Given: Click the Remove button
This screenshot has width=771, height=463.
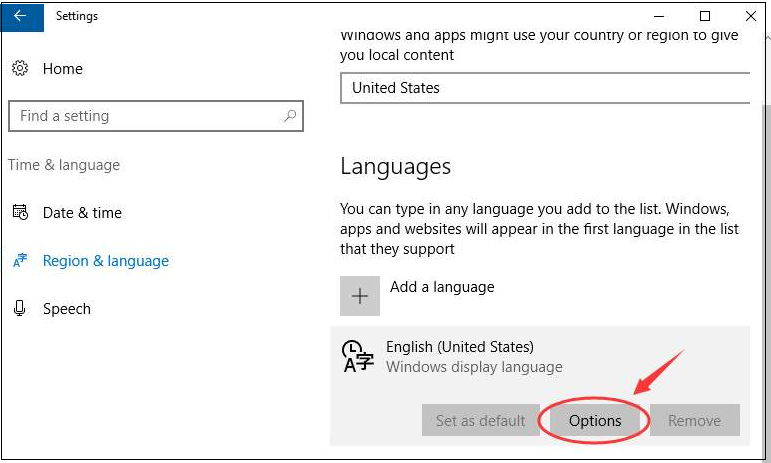Looking at the screenshot, I should [x=694, y=420].
